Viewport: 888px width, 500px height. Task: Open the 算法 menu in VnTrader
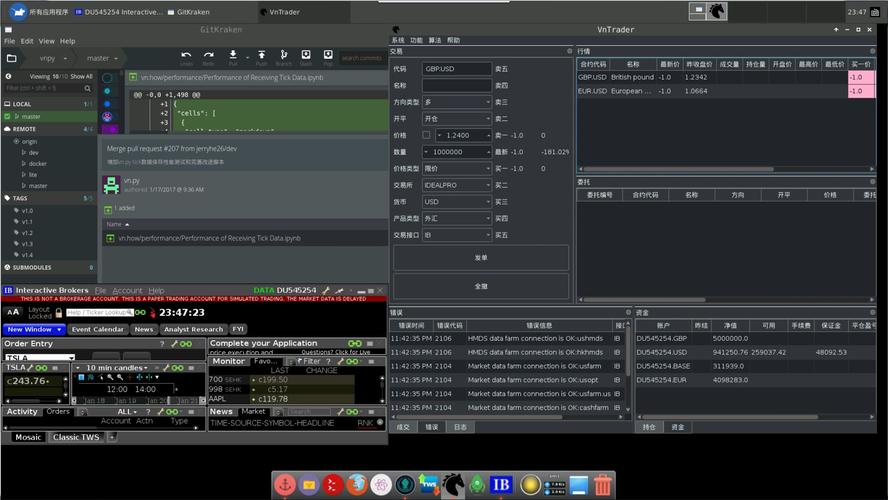(x=434, y=40)
